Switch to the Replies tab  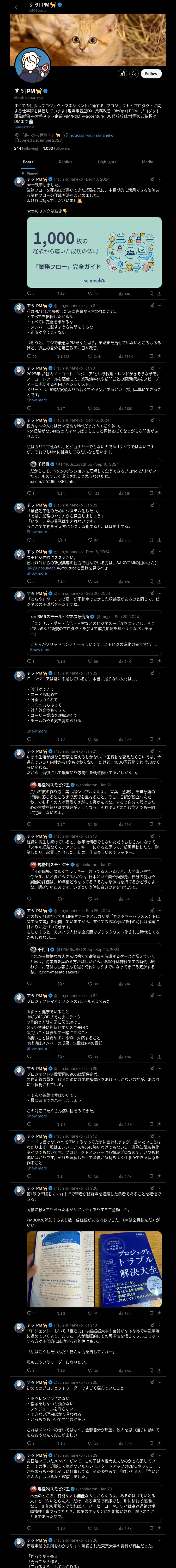(65, 162)
